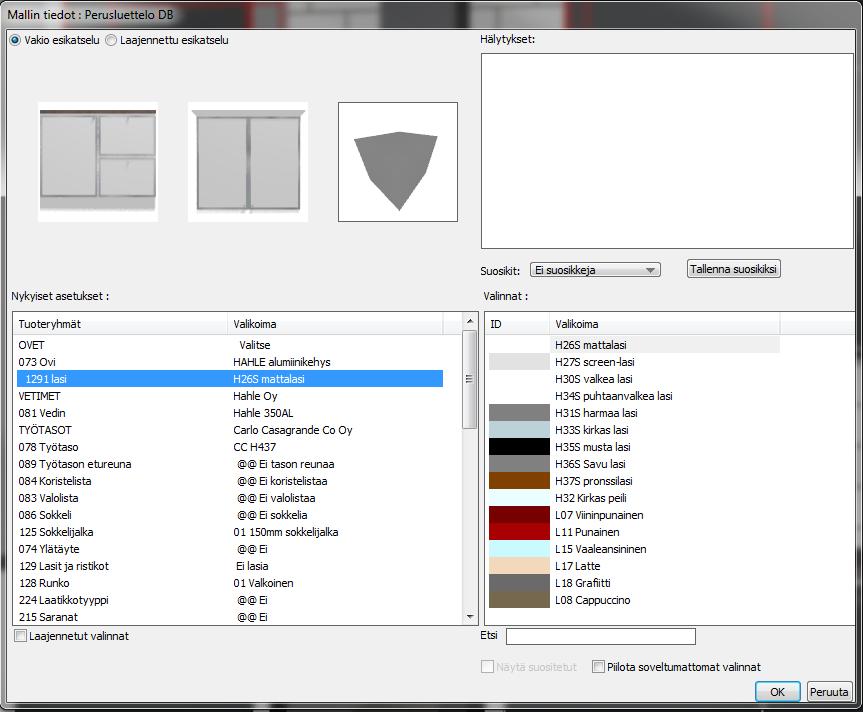The width and height of the screenshot is (863, 712).
Task: Pick the H32 Kirkas peili swatch
Action: (x=519, y=498)
